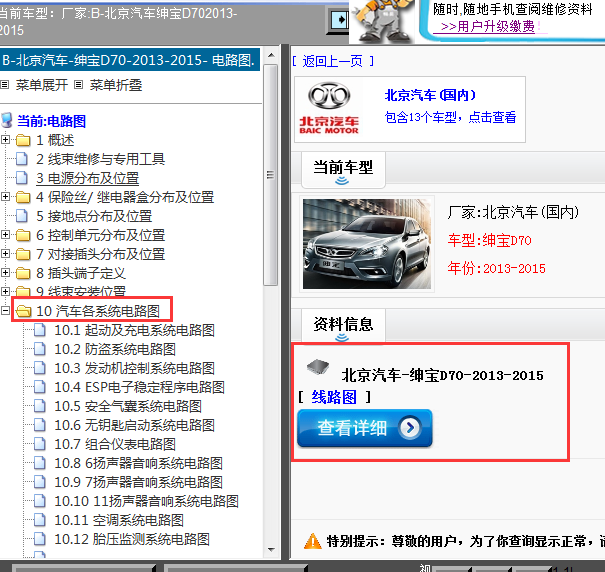The height and width of the screenshot is (572, 605).
Task: Switch to the 资料信息 tab
Action: click(x=343, y=325)
